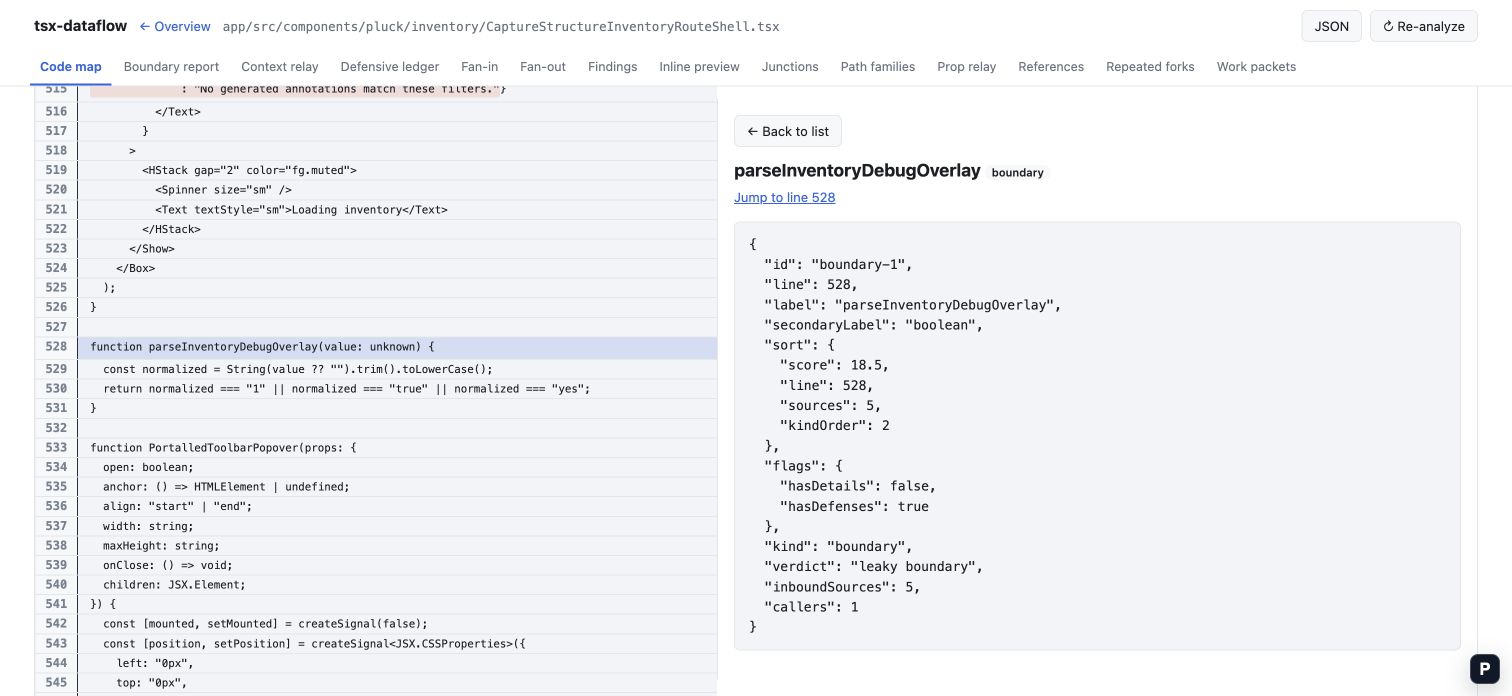Click the "inboundSources": 5 JSON entry
The width and height of the screenshot is (1512, 696).
pyautogui.click(x=842, y=587)
